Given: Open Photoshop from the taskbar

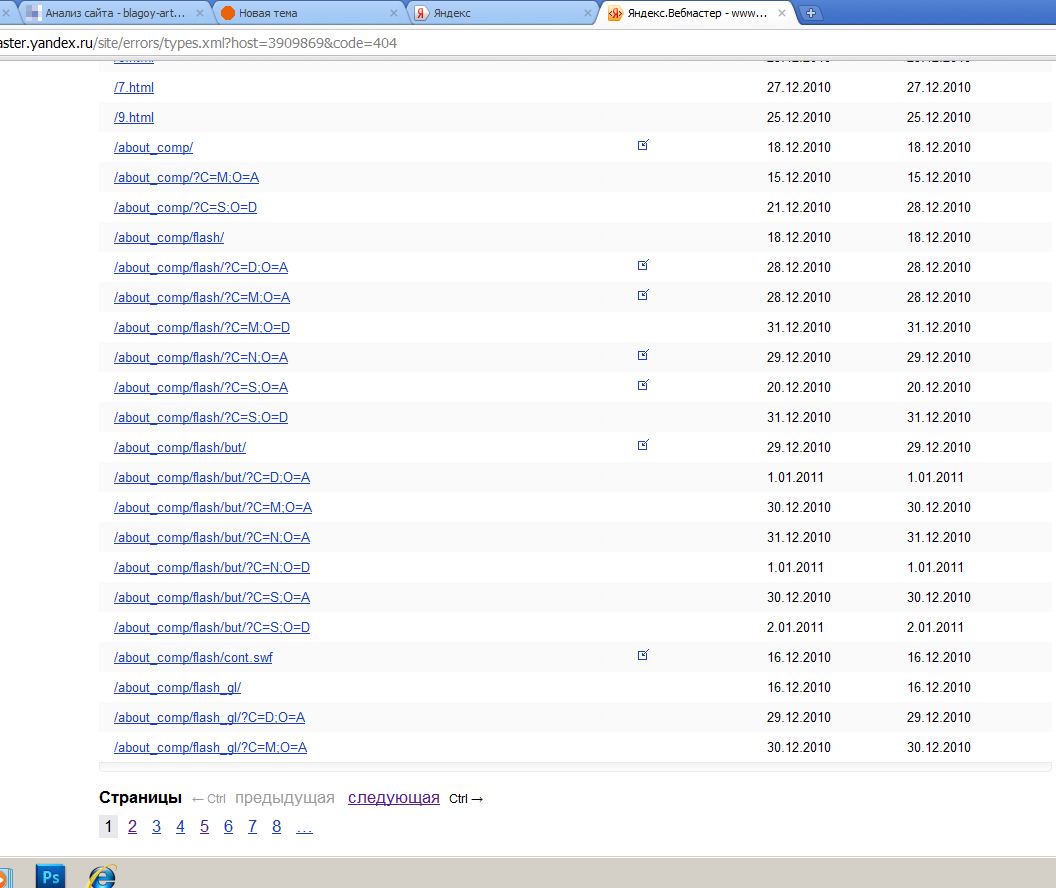Looking at the screenshot, I should tap(50, 876).
